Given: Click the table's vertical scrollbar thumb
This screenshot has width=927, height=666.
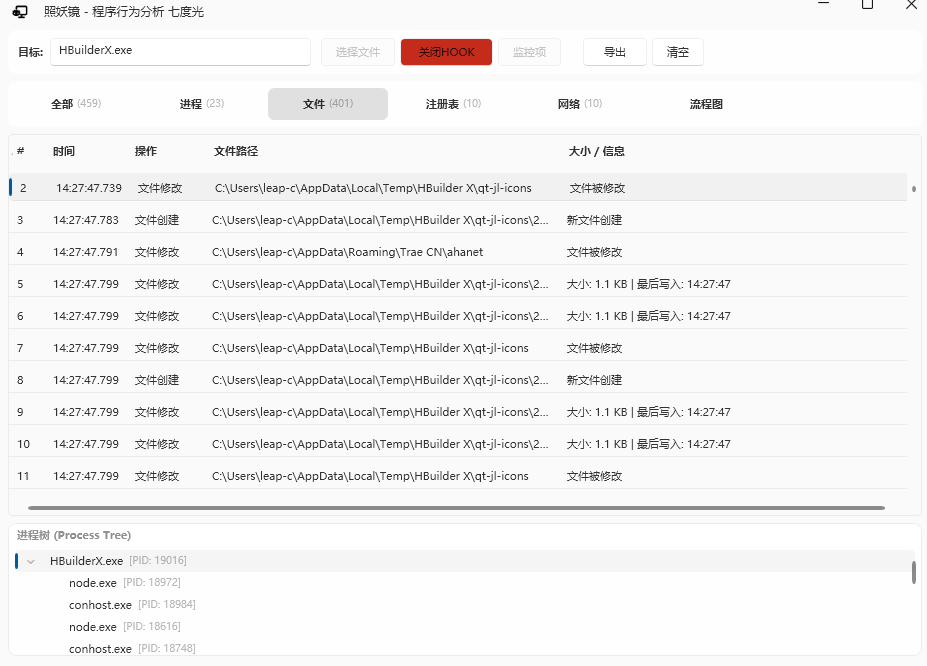Looking at the screenshot, I should (914, 189).
